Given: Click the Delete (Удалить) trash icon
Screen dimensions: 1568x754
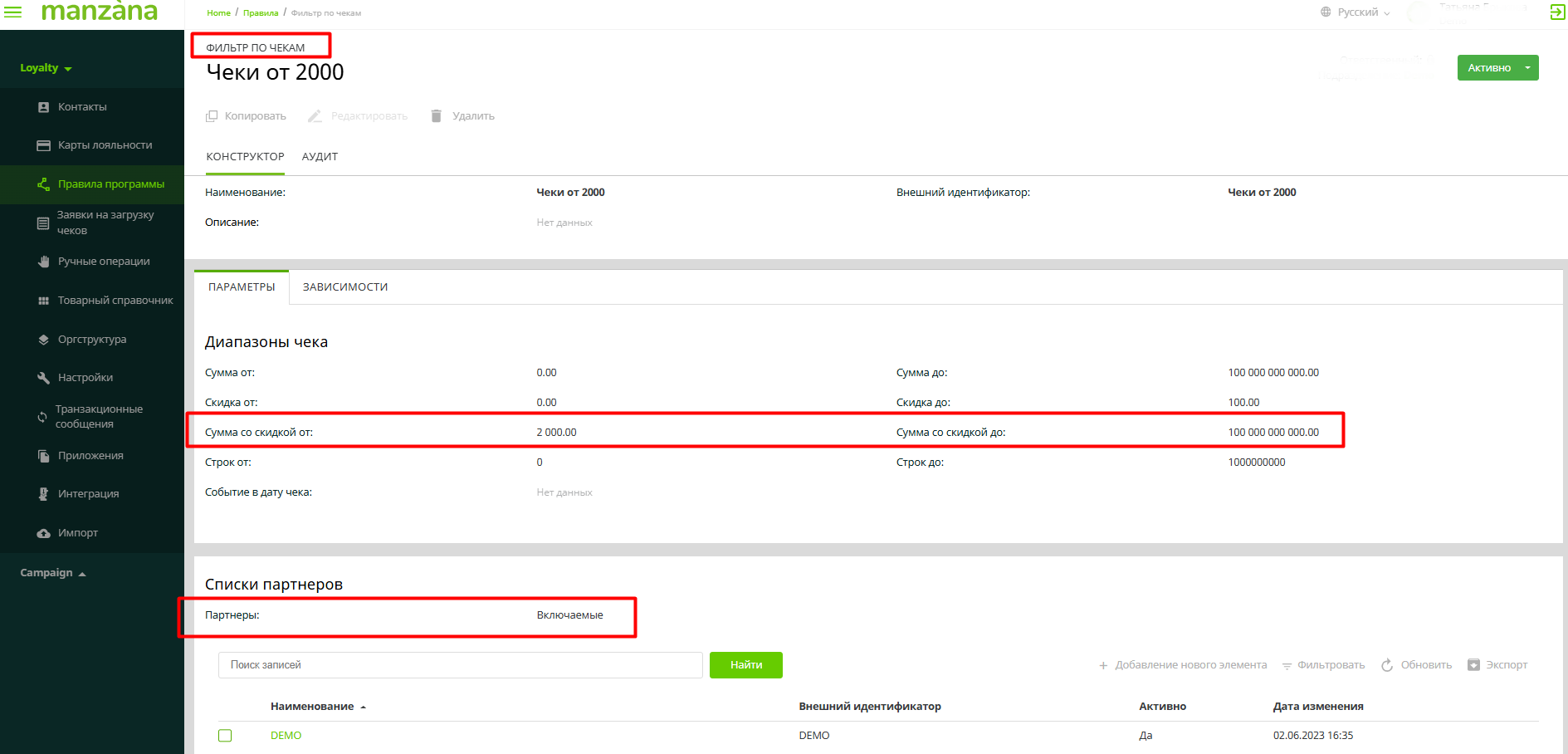Looking at the screenshot, I should click(x=436, y=116).
